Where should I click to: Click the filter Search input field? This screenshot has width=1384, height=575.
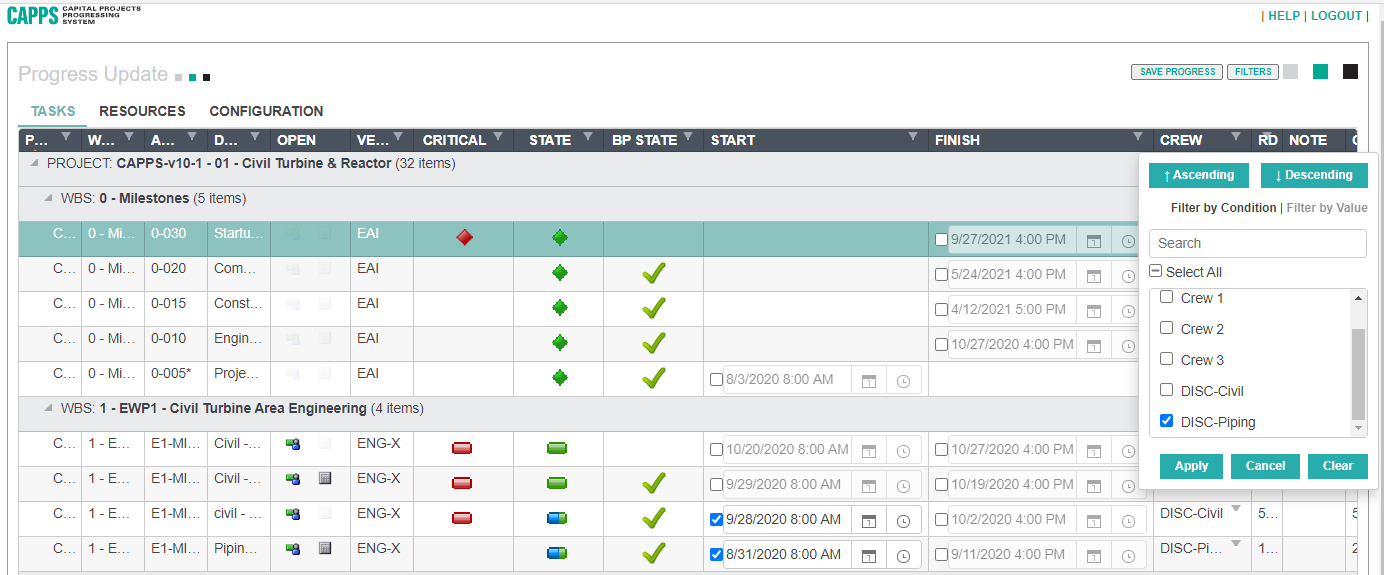tap(1257, 243)
